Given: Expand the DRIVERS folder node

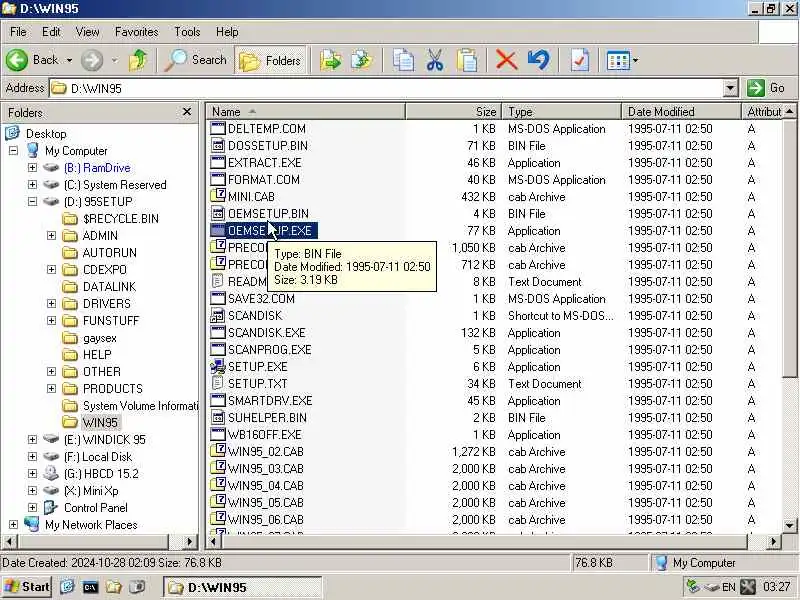Looking at the screenshot, I should [51, 304].
